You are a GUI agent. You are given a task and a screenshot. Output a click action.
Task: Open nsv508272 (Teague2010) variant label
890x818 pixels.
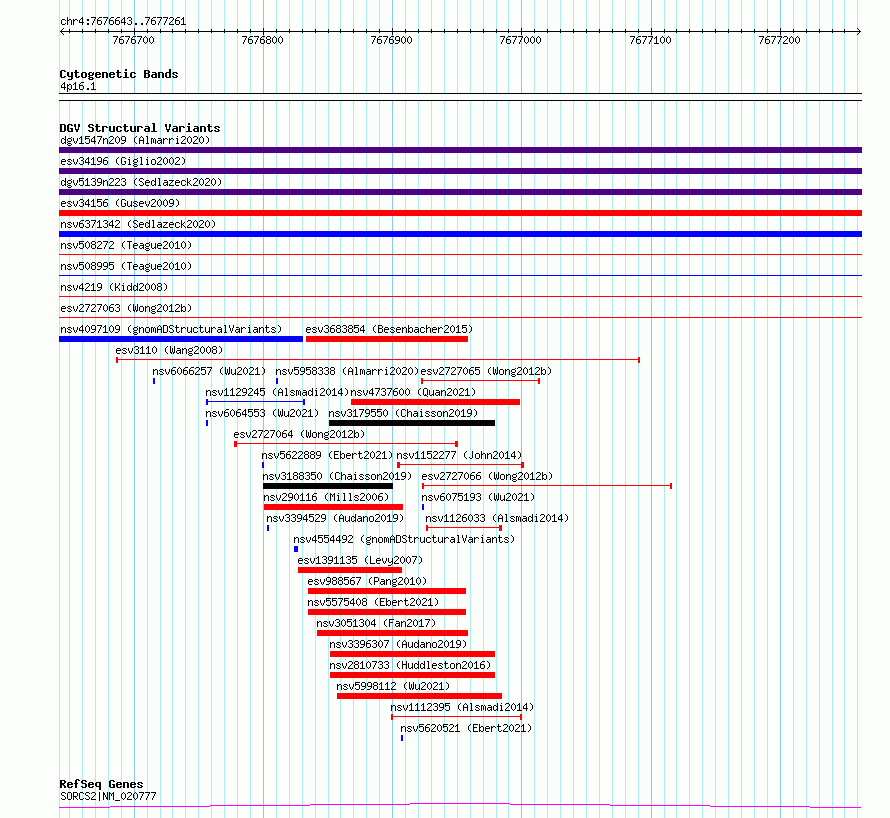pos(126,245)
